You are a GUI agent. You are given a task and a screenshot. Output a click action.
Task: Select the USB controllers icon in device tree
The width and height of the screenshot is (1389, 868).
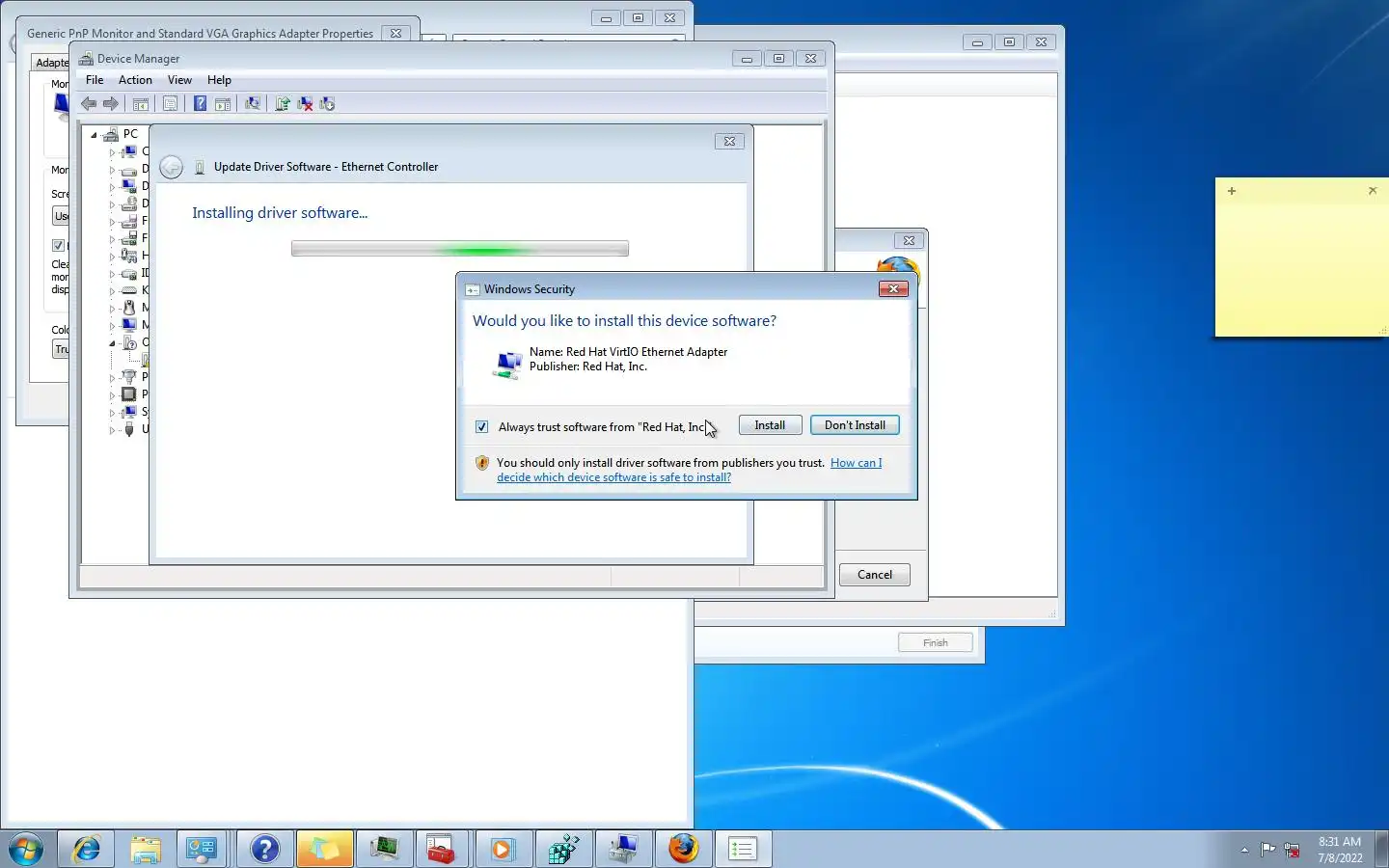pos(128,429)
